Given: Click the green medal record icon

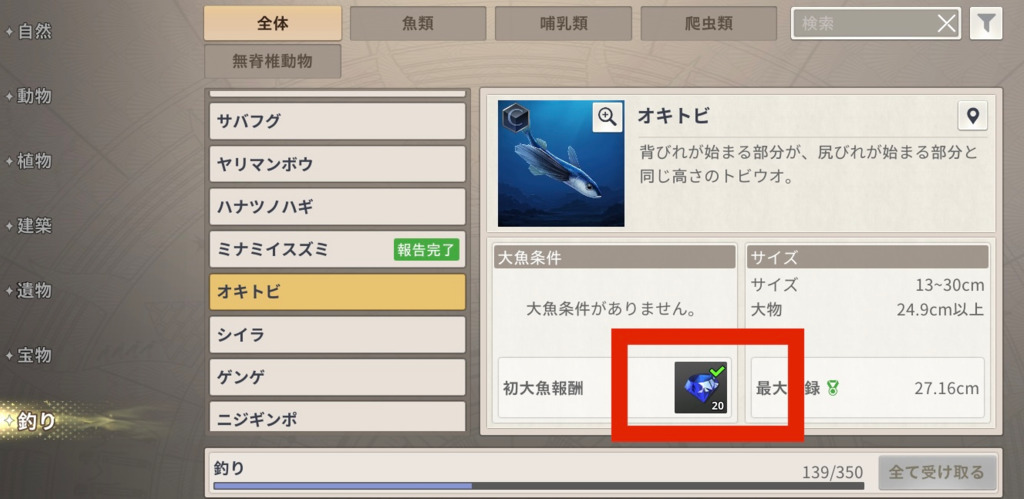Looking at the screenshot, I should point(832,389).
